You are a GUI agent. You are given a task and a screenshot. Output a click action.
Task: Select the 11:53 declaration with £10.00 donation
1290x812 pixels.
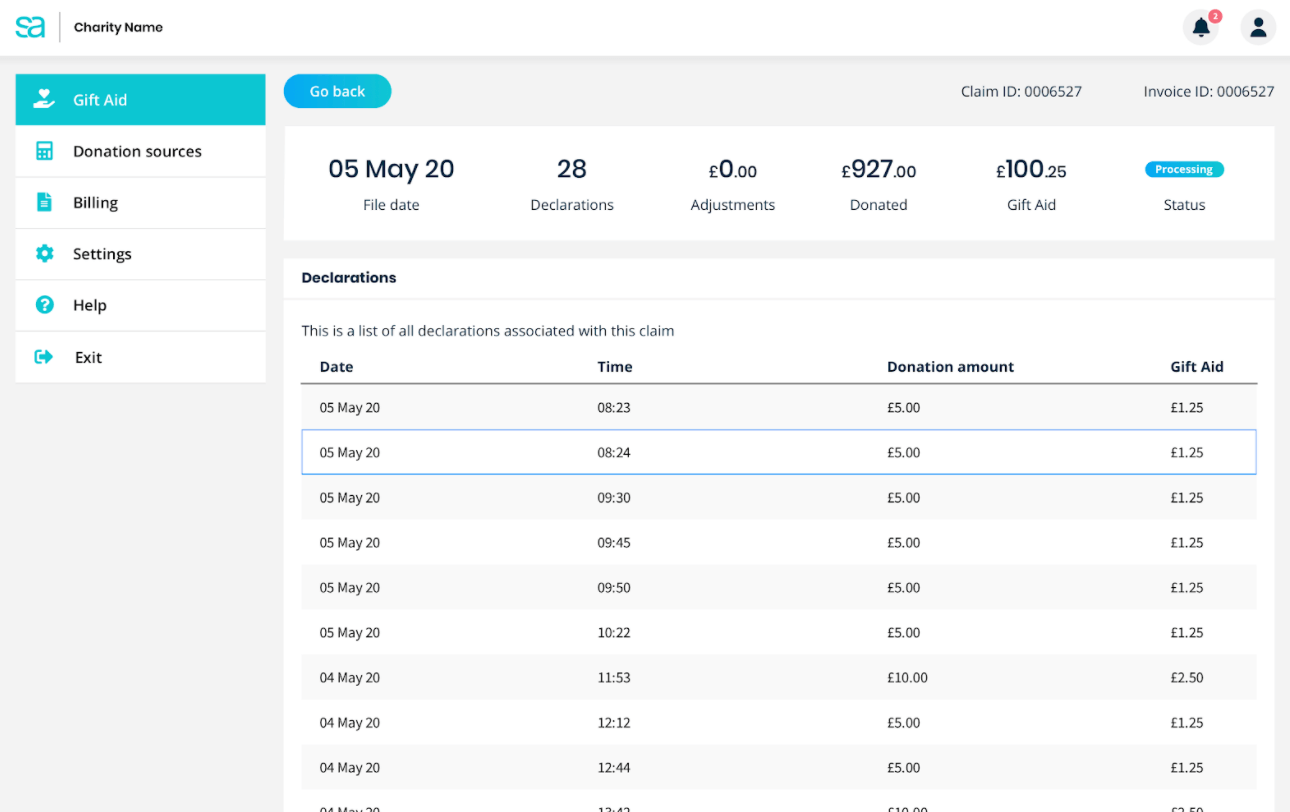(x=778, y=677)
